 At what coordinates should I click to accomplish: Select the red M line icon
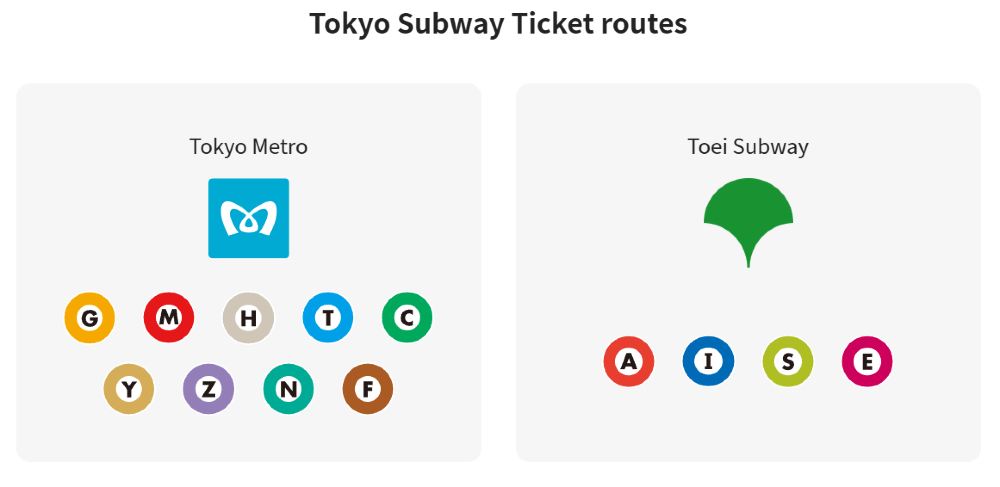(x=169, y=319)
